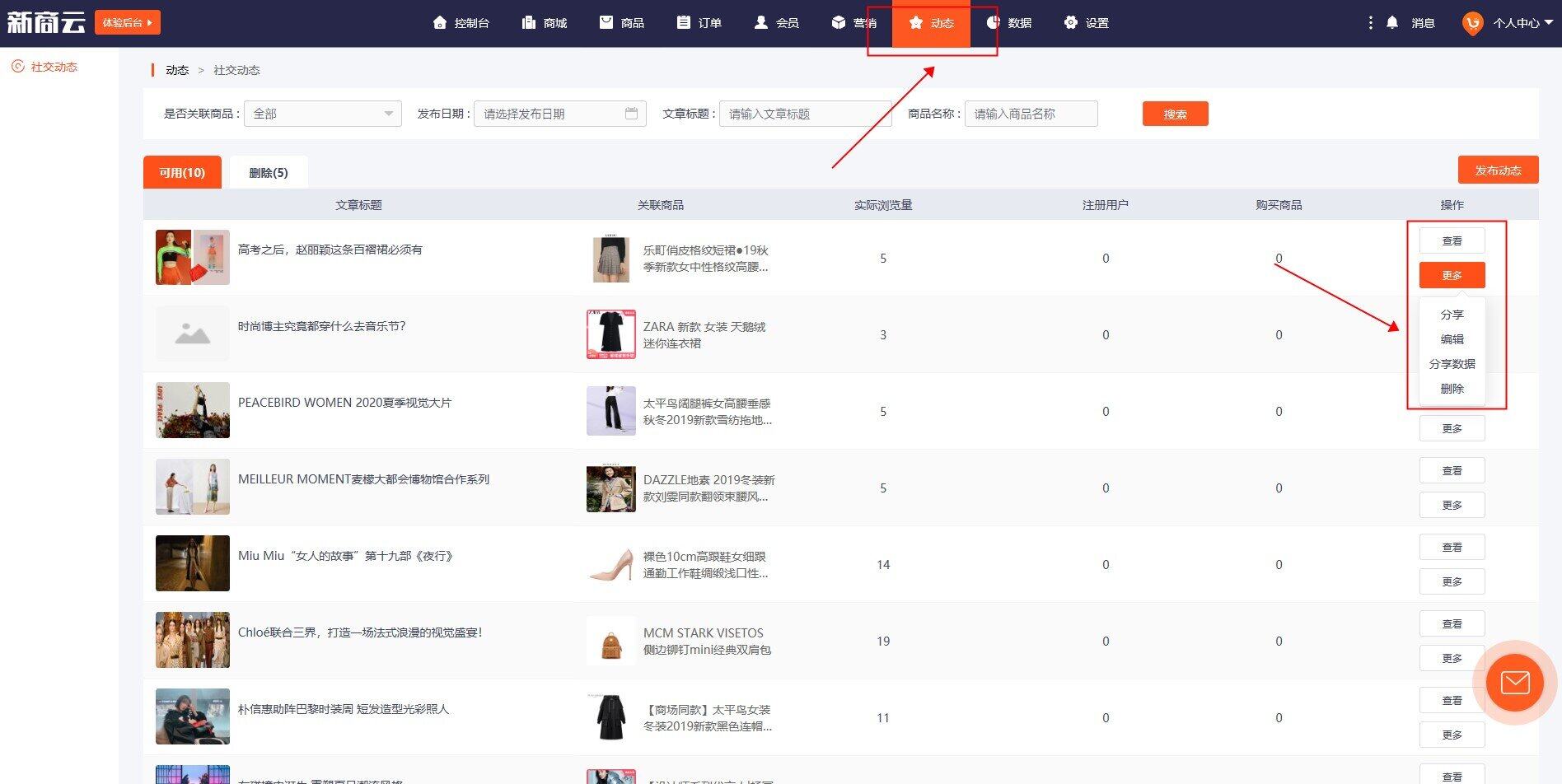This screenshot has width=1562, height=784.
Task: Click title 朴信惠助阵巴黎时装周 短发造型光彩照人
Action: pyautogui.click(x=344, y=709)
